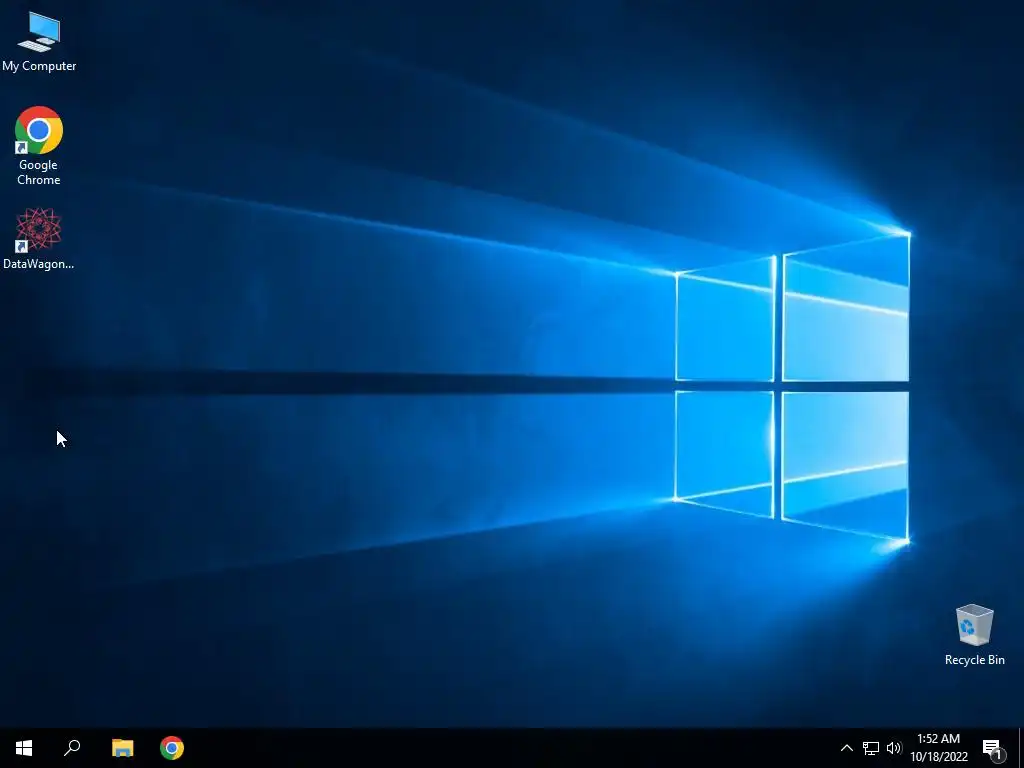Select the DataWagon desktop shortcut
The width and height of the screenshot is (1024, 768).
39,238
